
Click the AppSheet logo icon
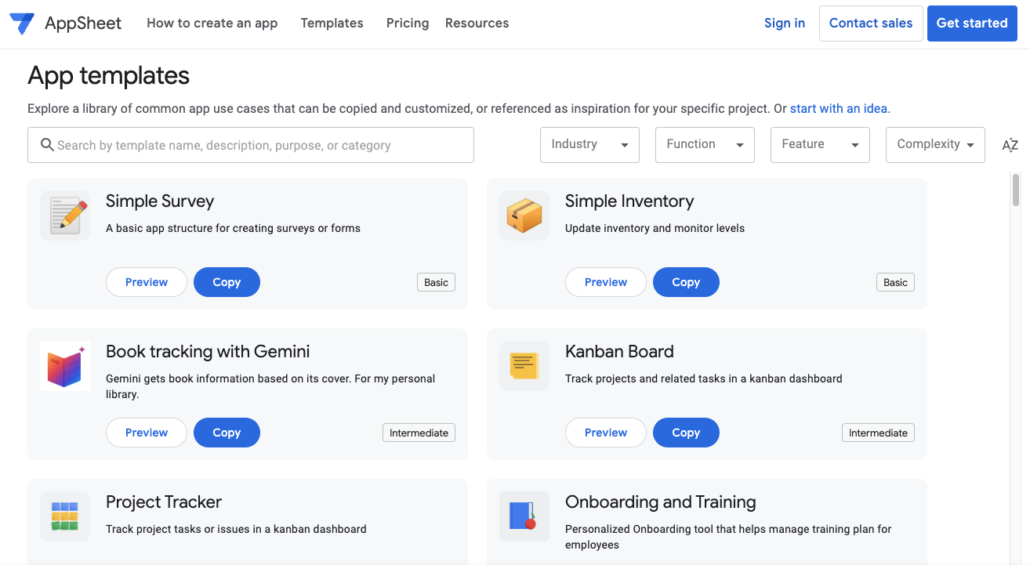(22, 23)
